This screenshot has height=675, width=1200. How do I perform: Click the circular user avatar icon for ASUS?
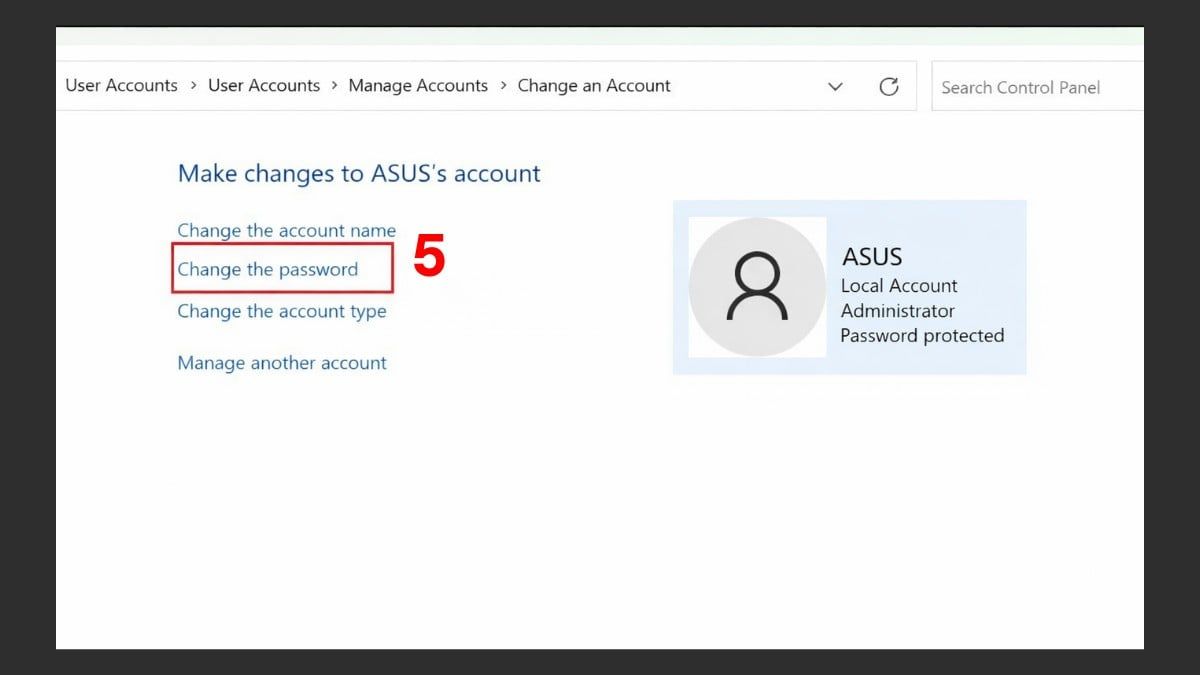tap(757, 287)
